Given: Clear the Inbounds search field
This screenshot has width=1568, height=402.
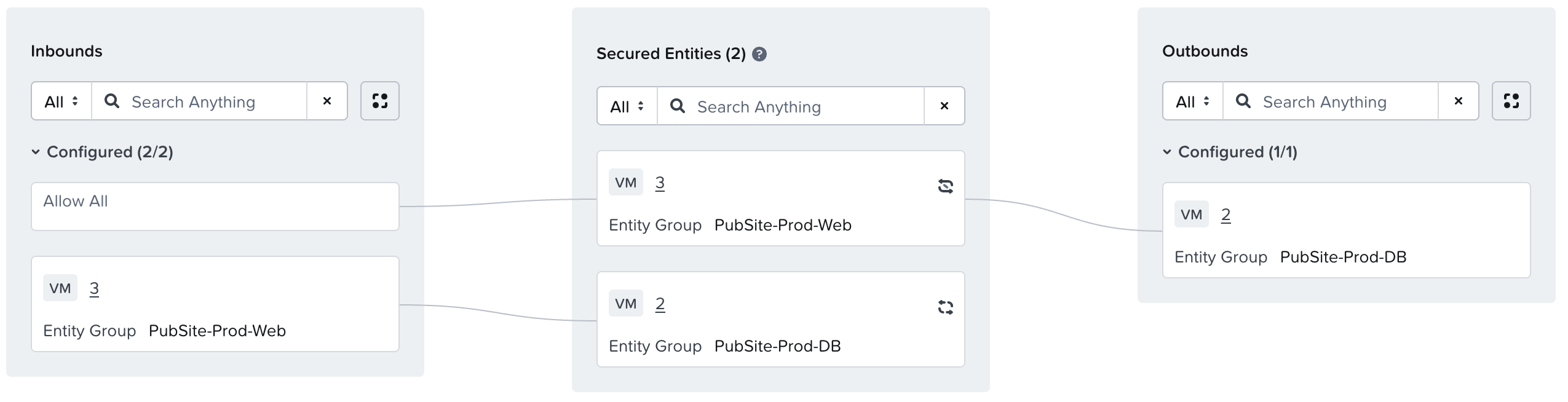Looking at the screenshot, I should click(x=327, y=101).
